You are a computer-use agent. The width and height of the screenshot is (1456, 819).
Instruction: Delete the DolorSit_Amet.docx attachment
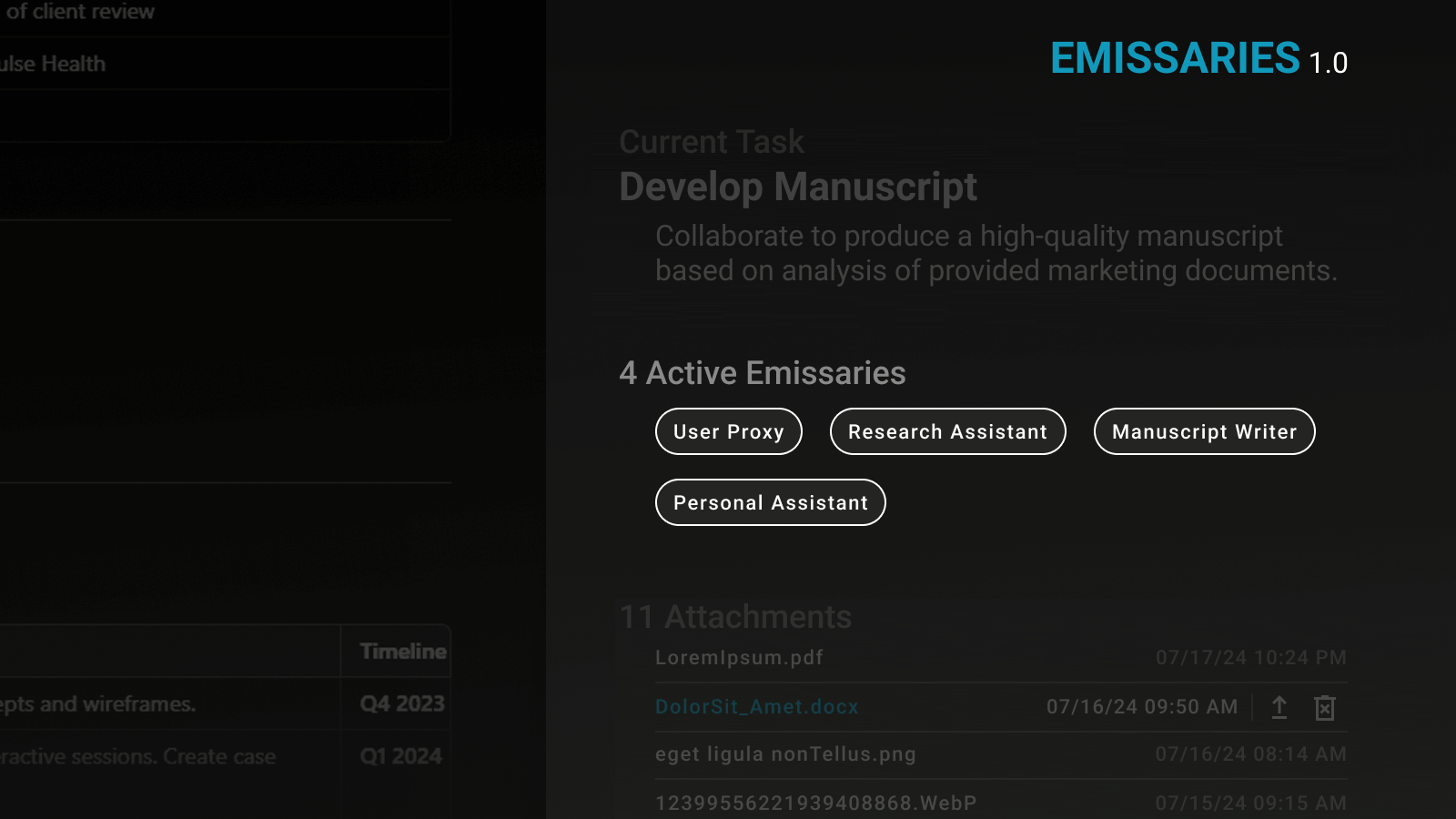[x=1325, y=707]
